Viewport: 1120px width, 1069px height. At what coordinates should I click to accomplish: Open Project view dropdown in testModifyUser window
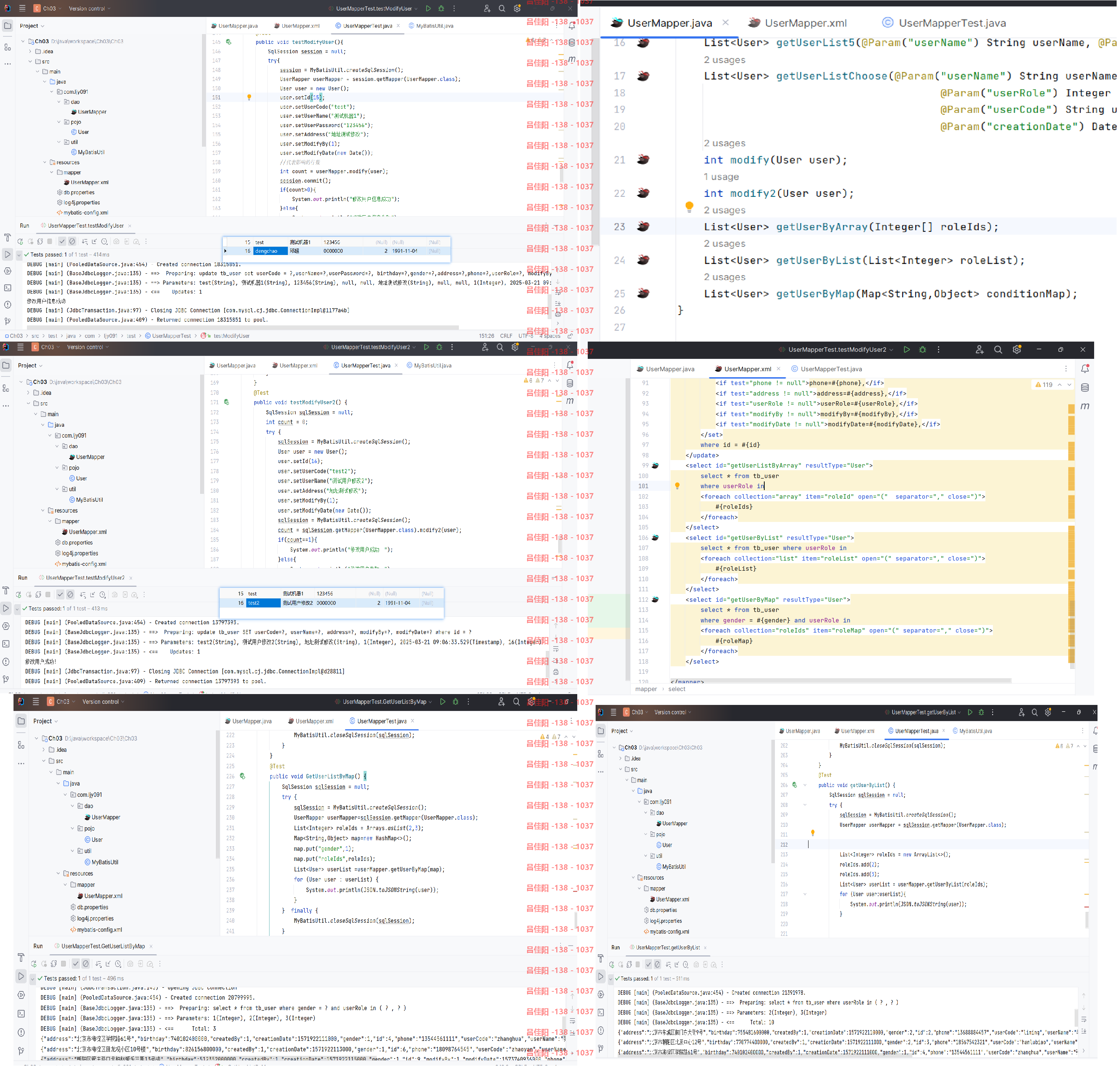[x=32, y=25]
